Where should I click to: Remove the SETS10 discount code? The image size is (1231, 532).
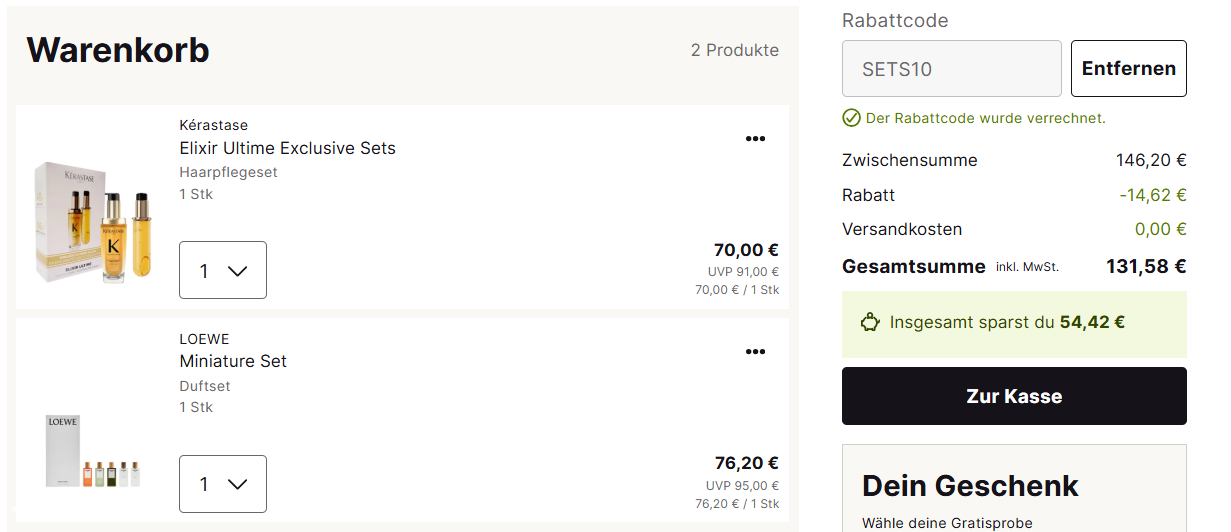pyautogui.click(x=1128, y=69)
